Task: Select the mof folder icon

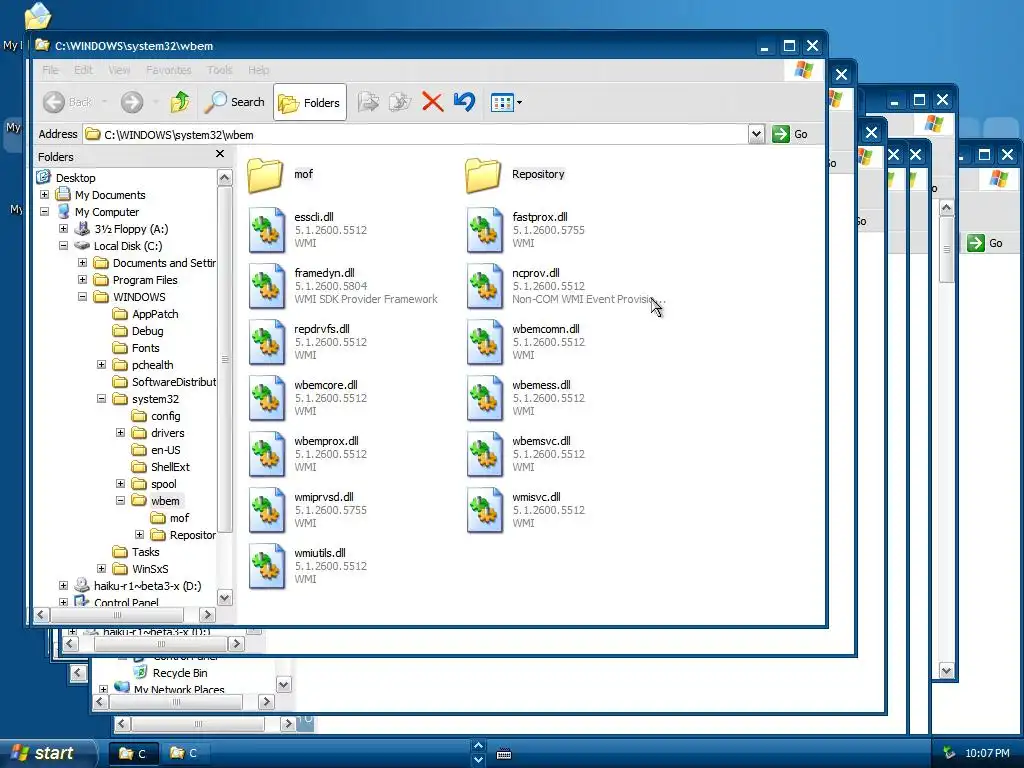Action: 265,175
